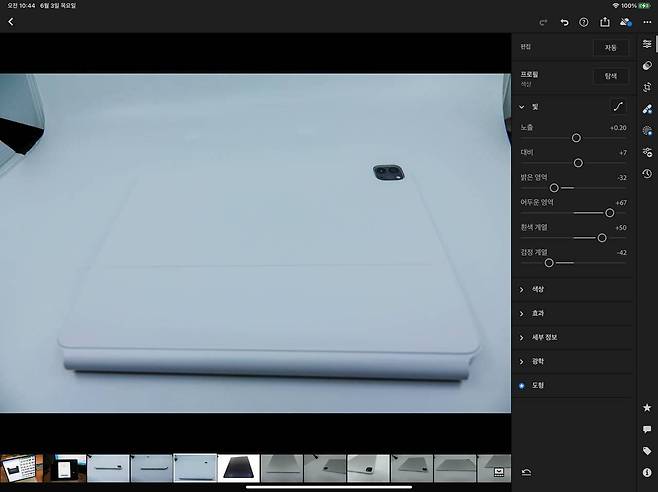Open the info panel icon

pyautogui.click(x=647, y=471)
